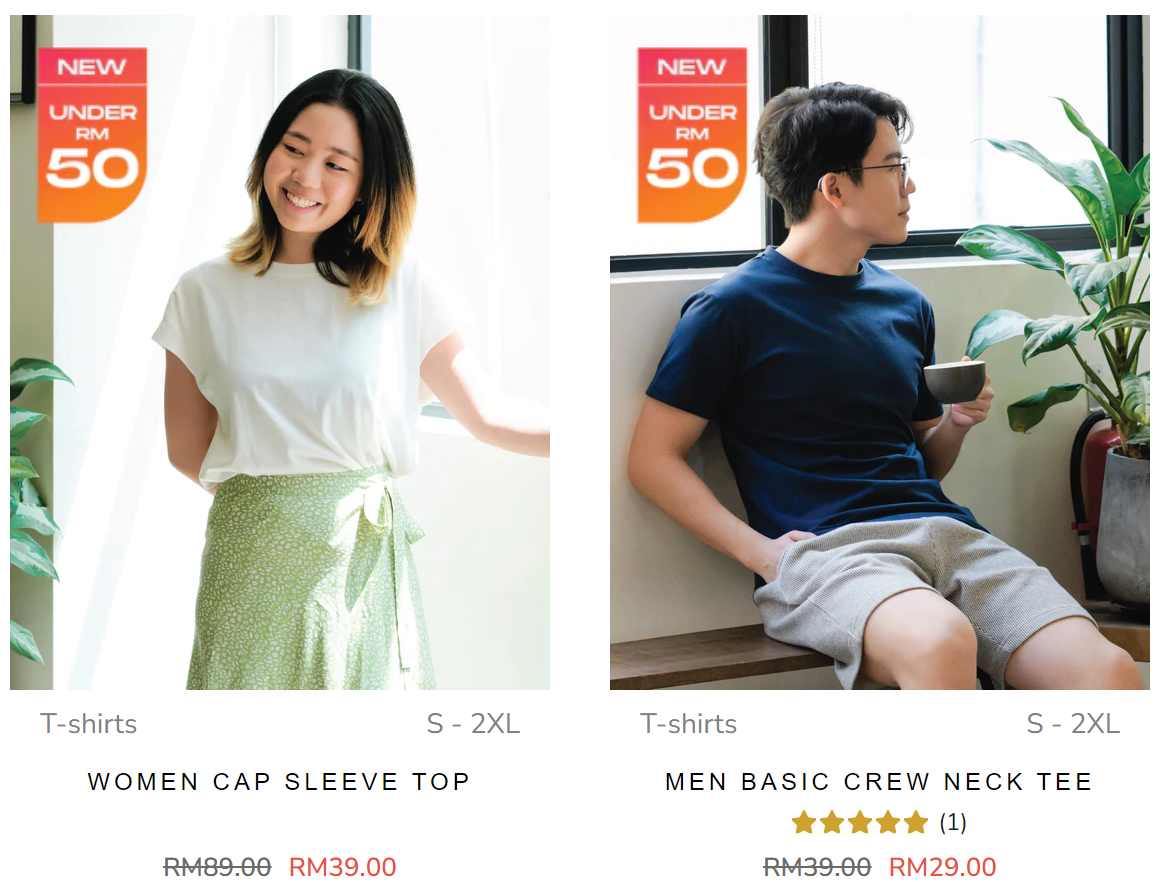1158x890 pixels.
Task: Click the third gold rating star
Action: click(860, 822)
